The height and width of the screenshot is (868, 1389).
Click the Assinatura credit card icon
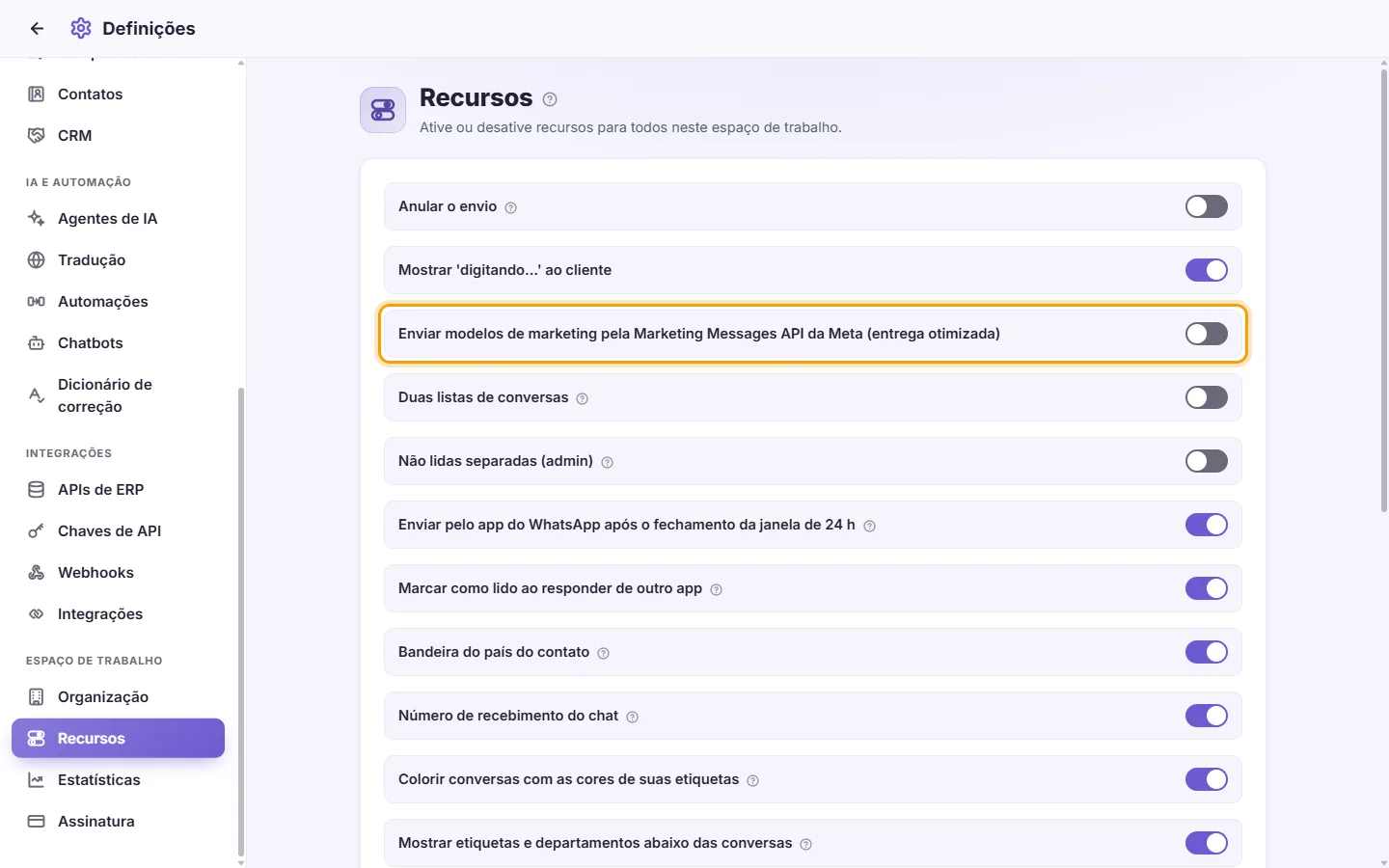pos(37,822)
